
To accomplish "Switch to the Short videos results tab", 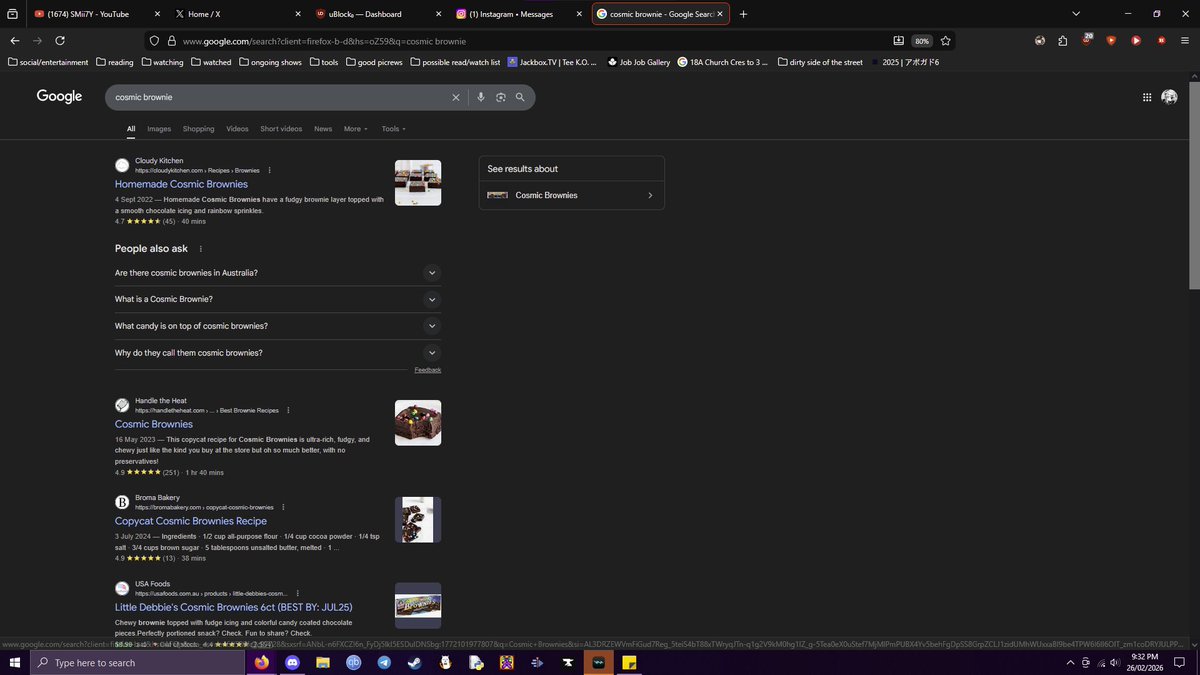I will [281, 129].
